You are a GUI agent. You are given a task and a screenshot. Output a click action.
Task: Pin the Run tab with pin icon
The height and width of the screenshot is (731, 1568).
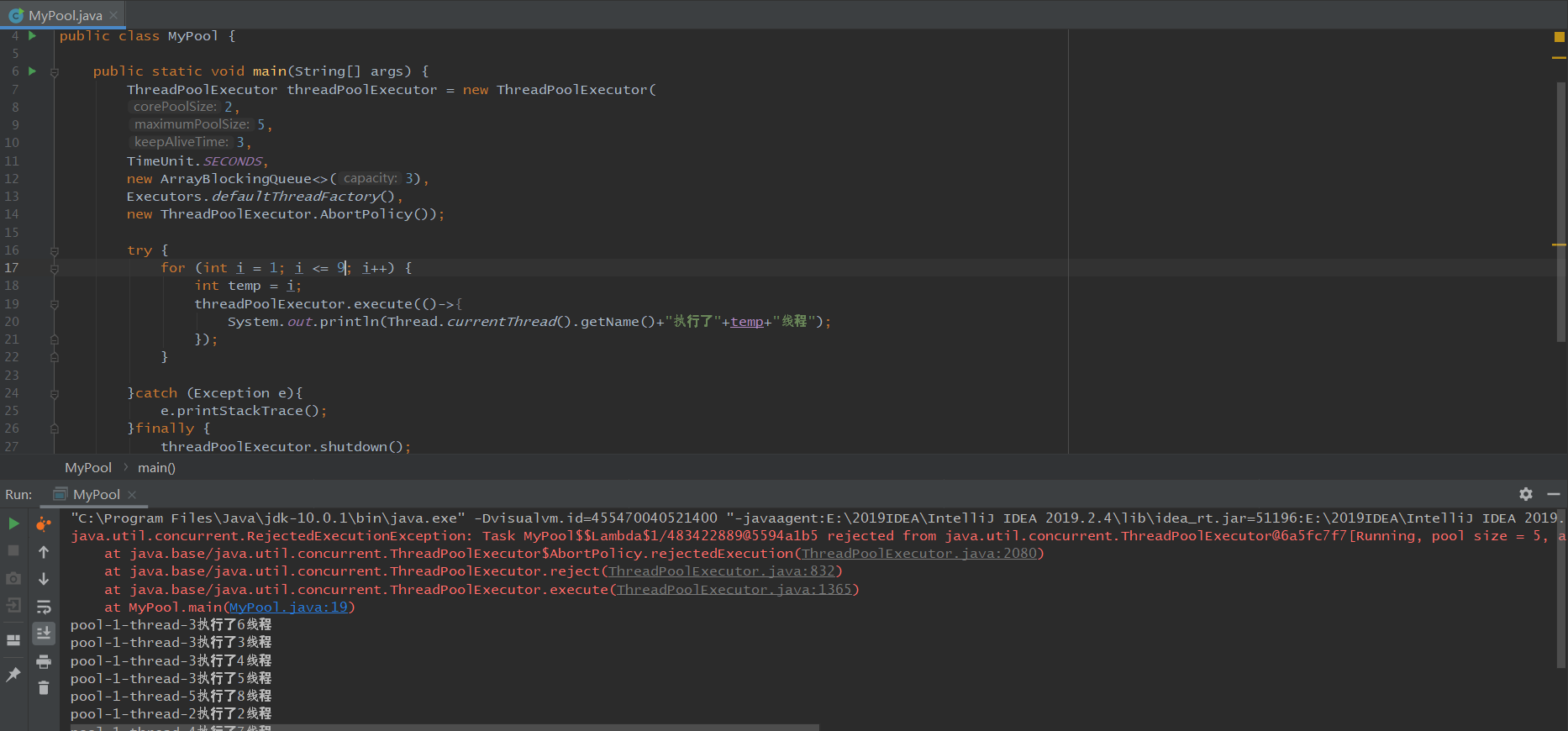click(13, 674)
